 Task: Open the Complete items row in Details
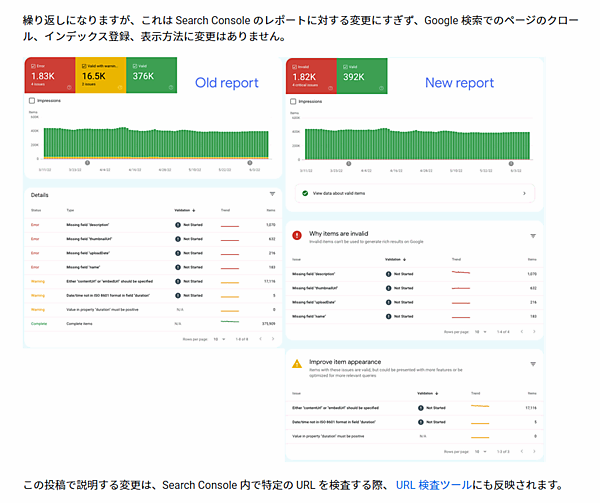[153, 324]
